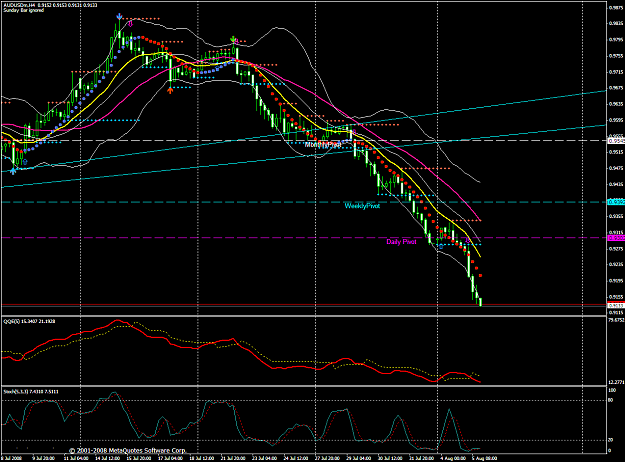The image size is (625, 462).
Task: Click the 0.9715 price scale label
Action: (616, 72)
